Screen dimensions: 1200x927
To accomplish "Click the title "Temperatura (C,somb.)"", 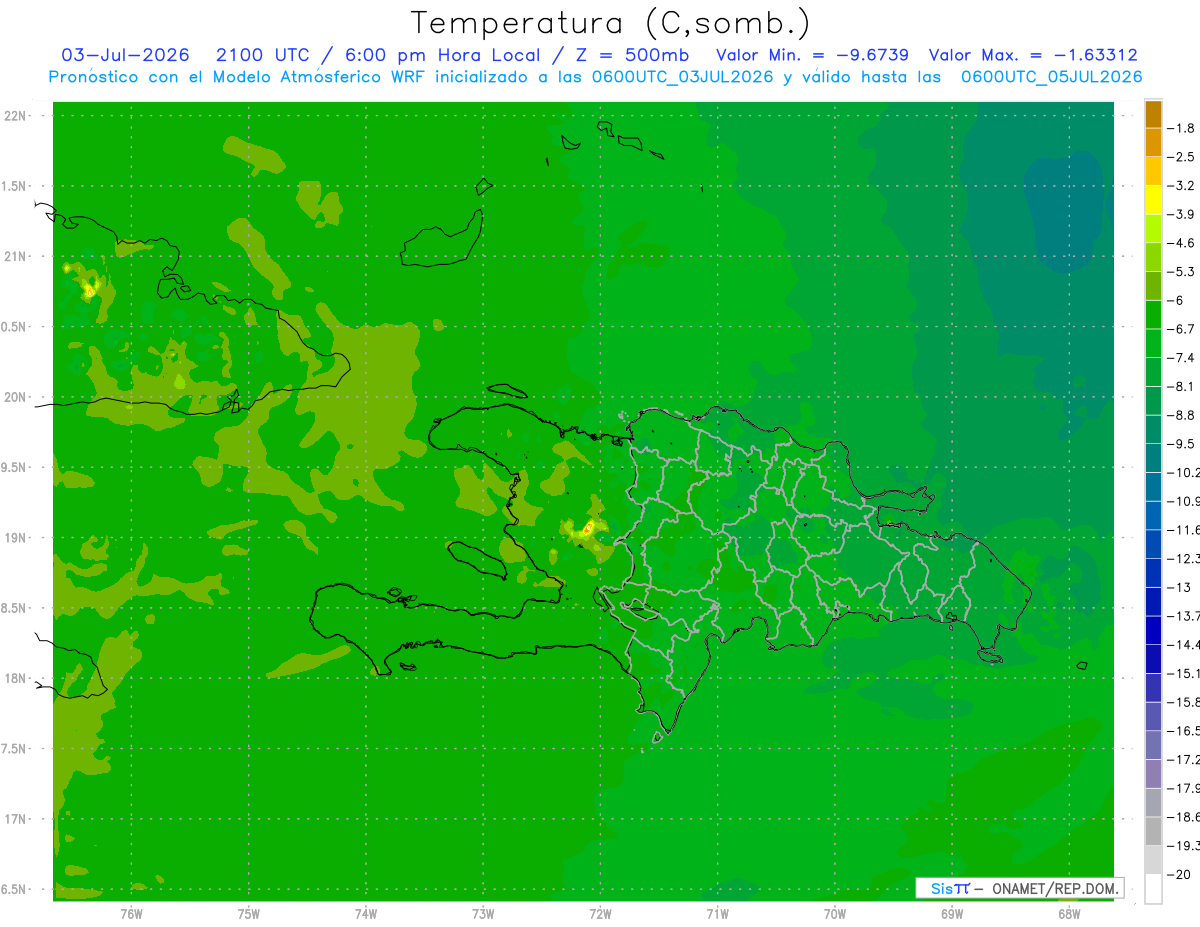I will (x=611, y=23).
